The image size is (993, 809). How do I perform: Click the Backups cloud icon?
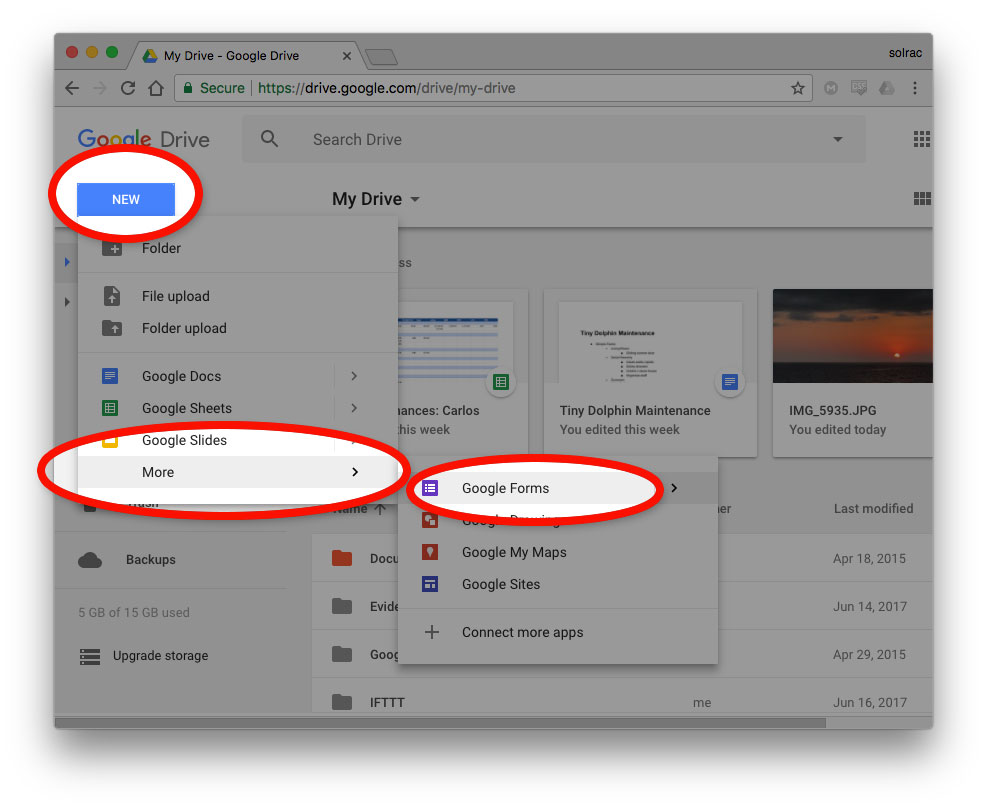[90, 560]
